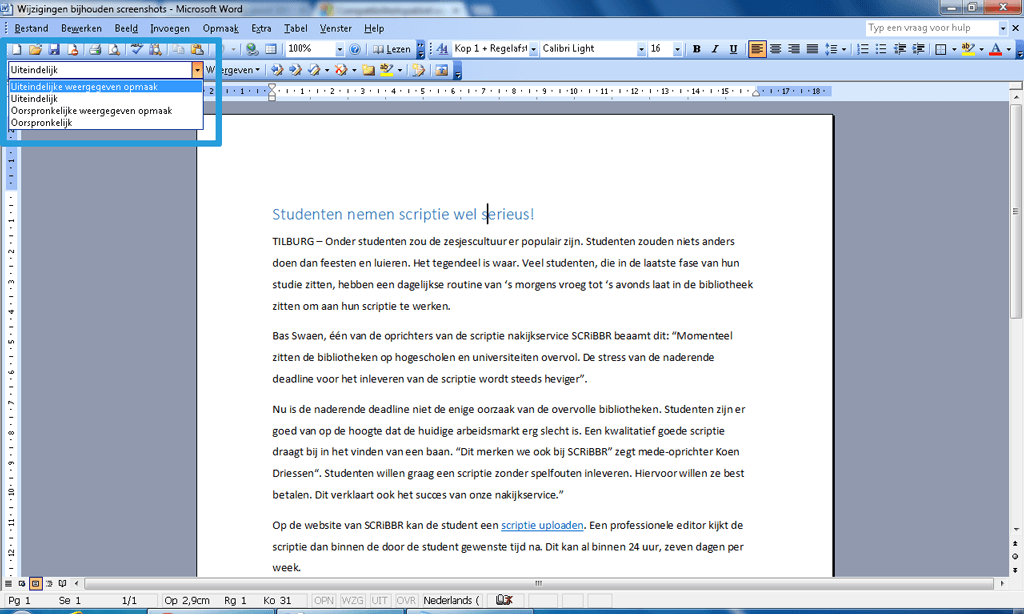
Task: Open a file with the folder icon
Action: pos(35,49)
